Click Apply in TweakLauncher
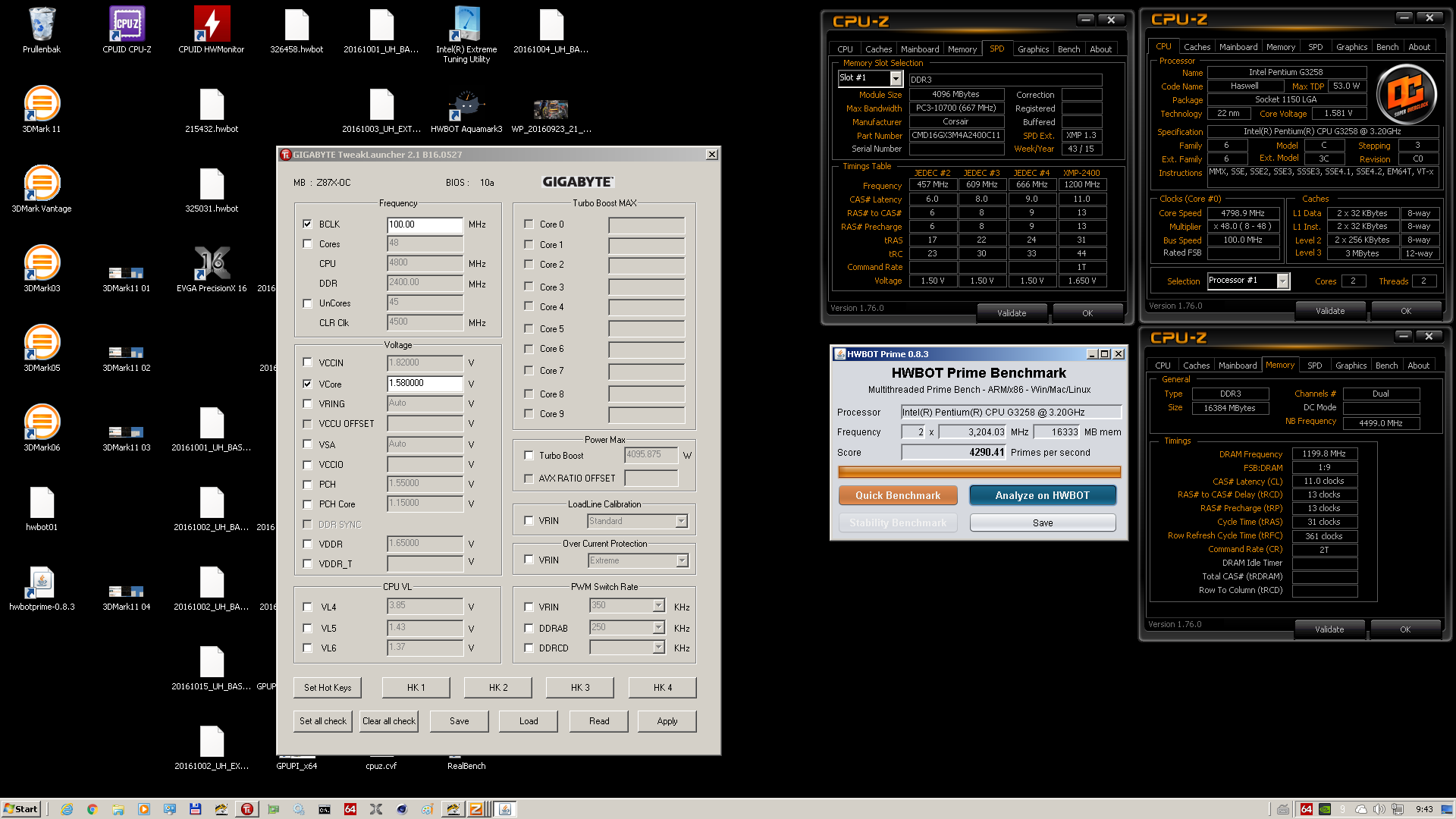 pos(667,721)
